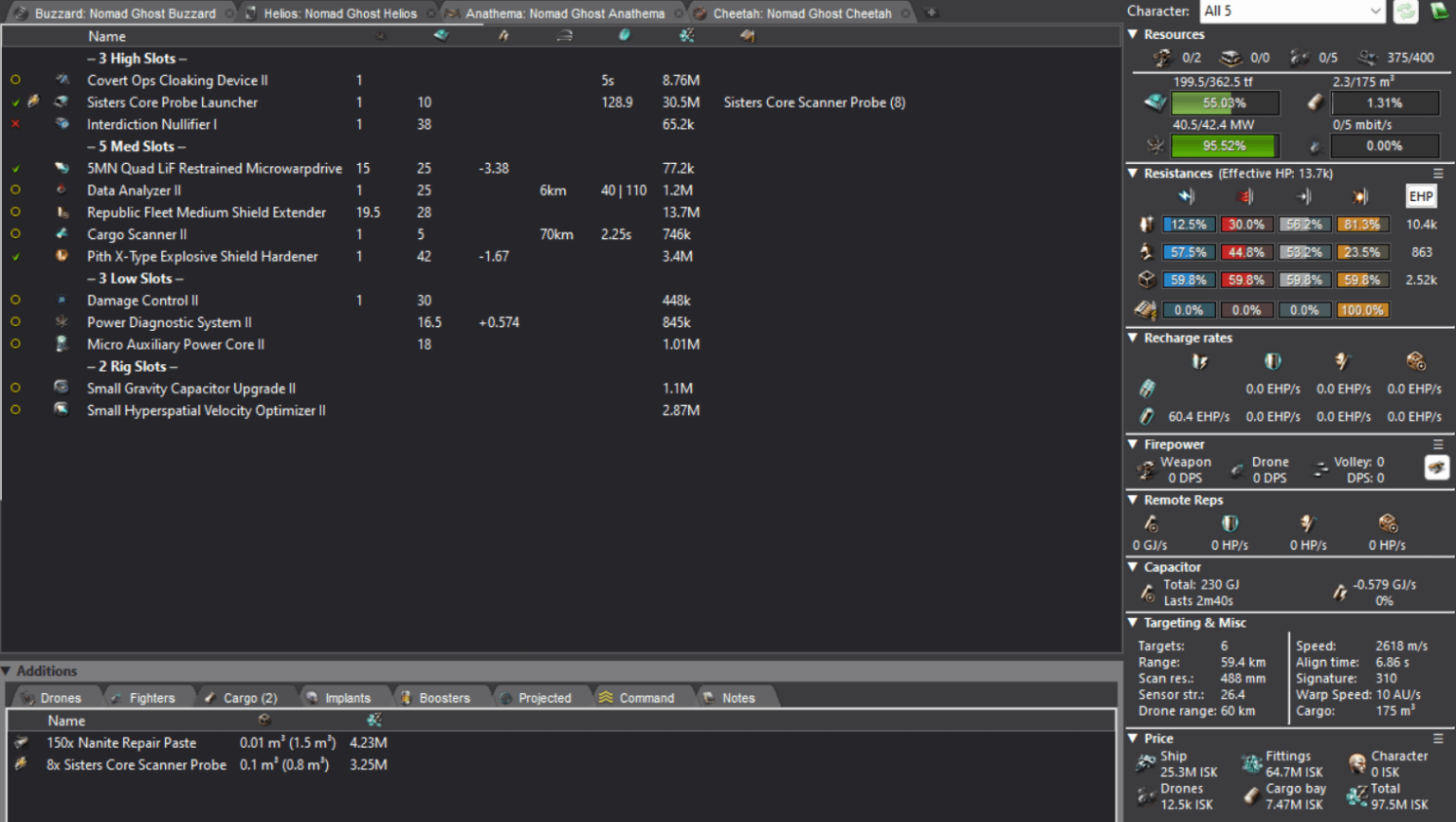The image size is (1456, 822).
Task: Click the firepower weapon toggle icon
Action: (x=1436, y=467)
